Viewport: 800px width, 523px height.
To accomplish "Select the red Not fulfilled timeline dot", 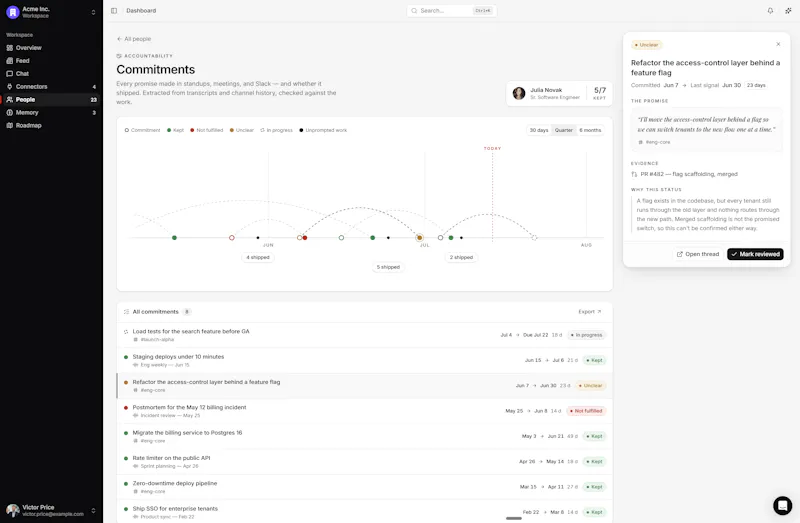I will click(305, 238).
